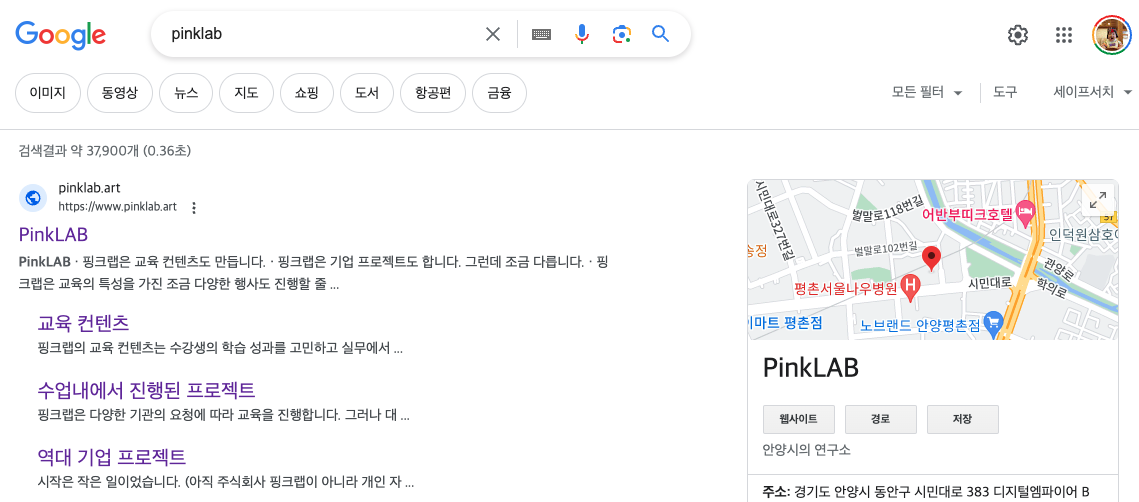Click the red location pin on map
This screenshot has width=1139, height=502.
(x=931, y=259)
